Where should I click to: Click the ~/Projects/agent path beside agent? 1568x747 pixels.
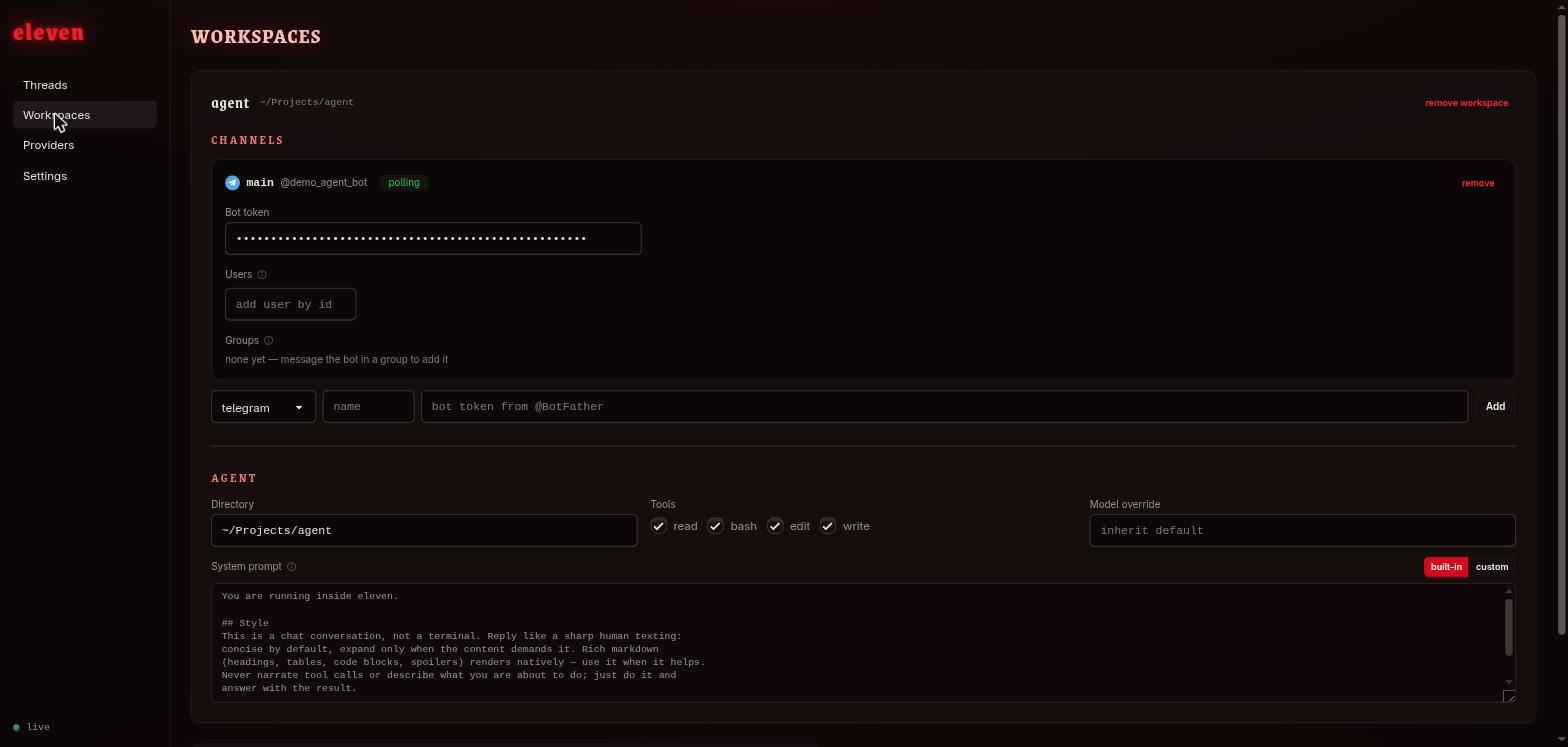(306, 103)
